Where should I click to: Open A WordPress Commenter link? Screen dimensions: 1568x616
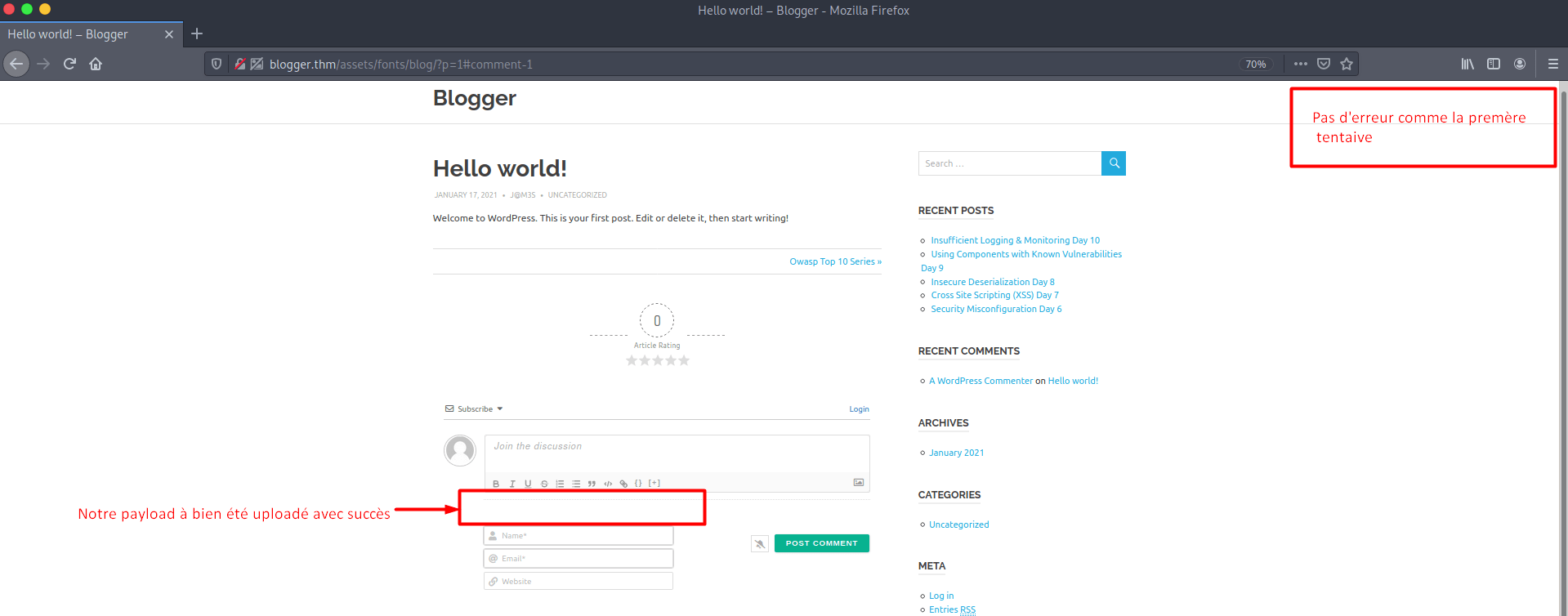tap(981, 381)
